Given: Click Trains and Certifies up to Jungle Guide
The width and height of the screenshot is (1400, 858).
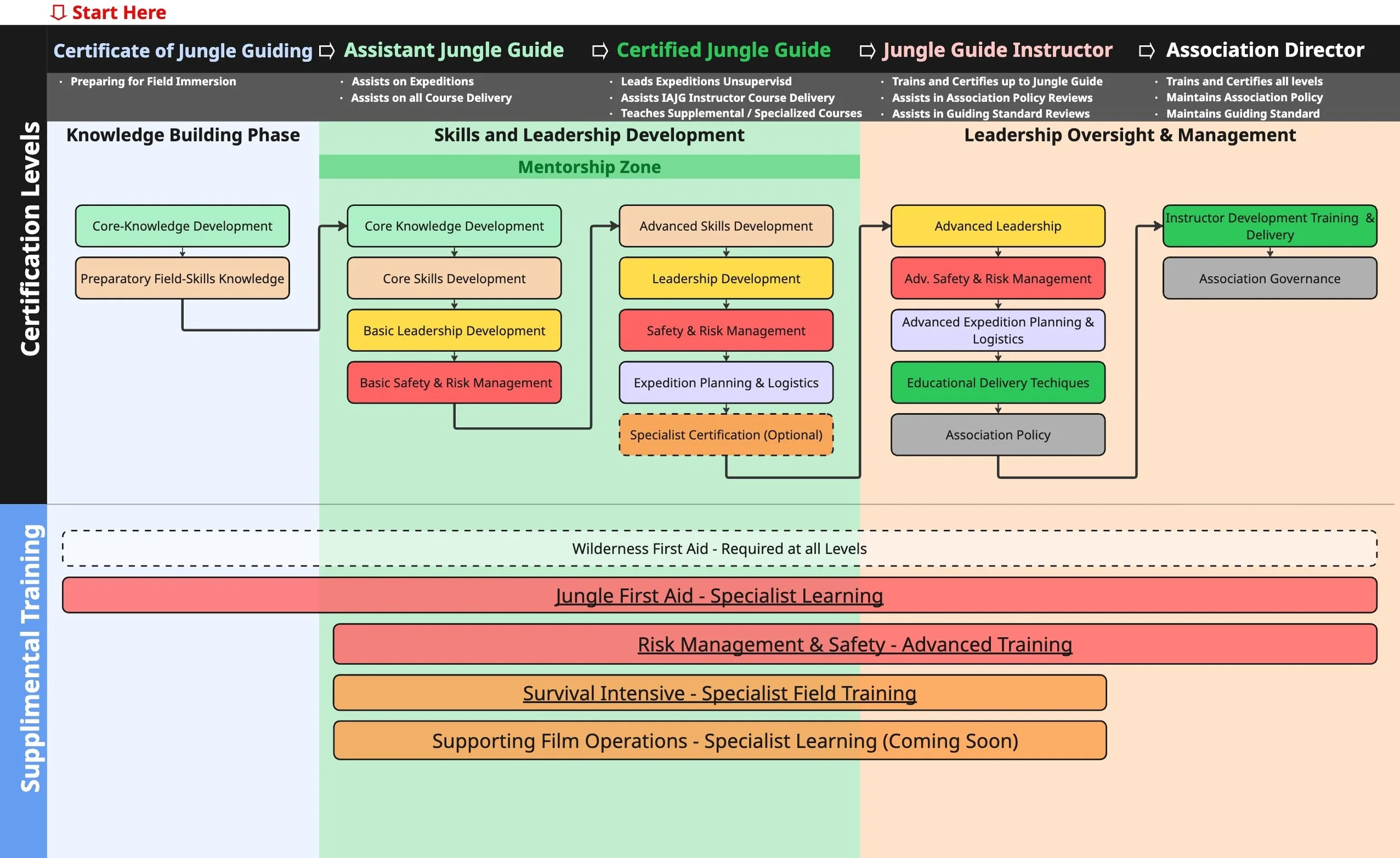Looking at the screenshot, I should [997, 81].
